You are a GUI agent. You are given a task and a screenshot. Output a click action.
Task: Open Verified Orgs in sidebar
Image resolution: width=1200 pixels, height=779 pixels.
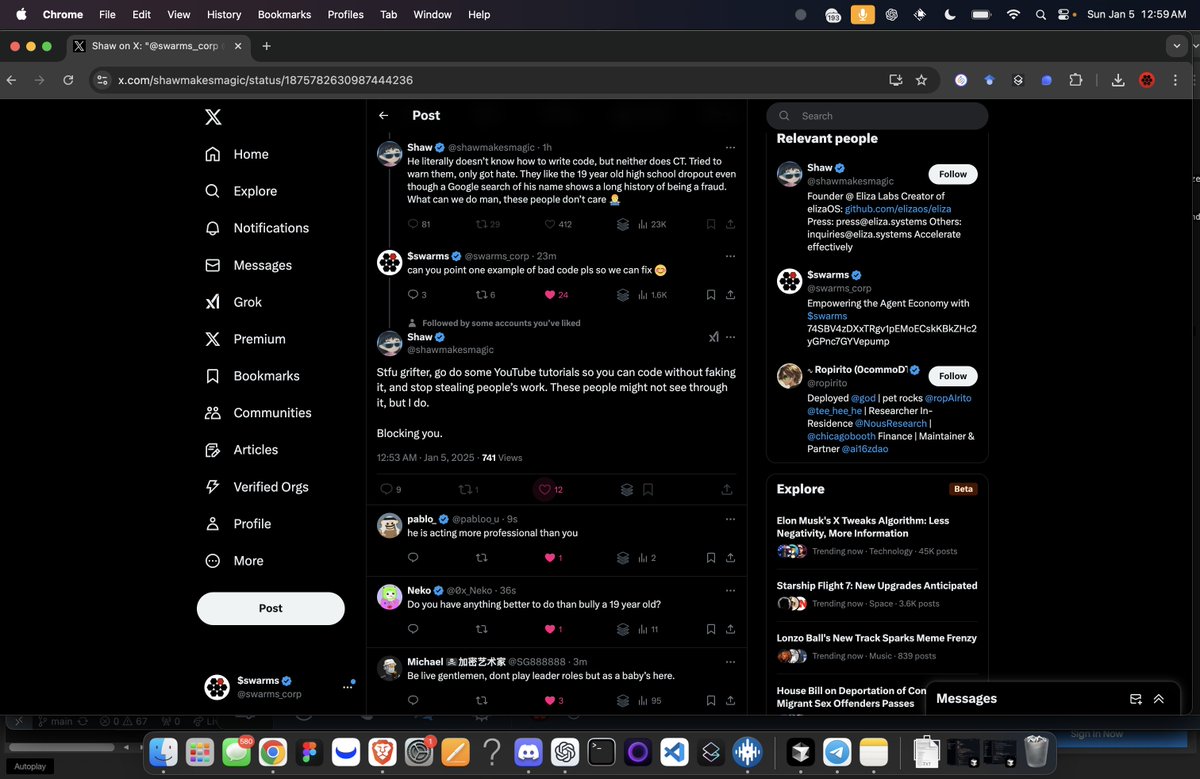pos(256,487)
